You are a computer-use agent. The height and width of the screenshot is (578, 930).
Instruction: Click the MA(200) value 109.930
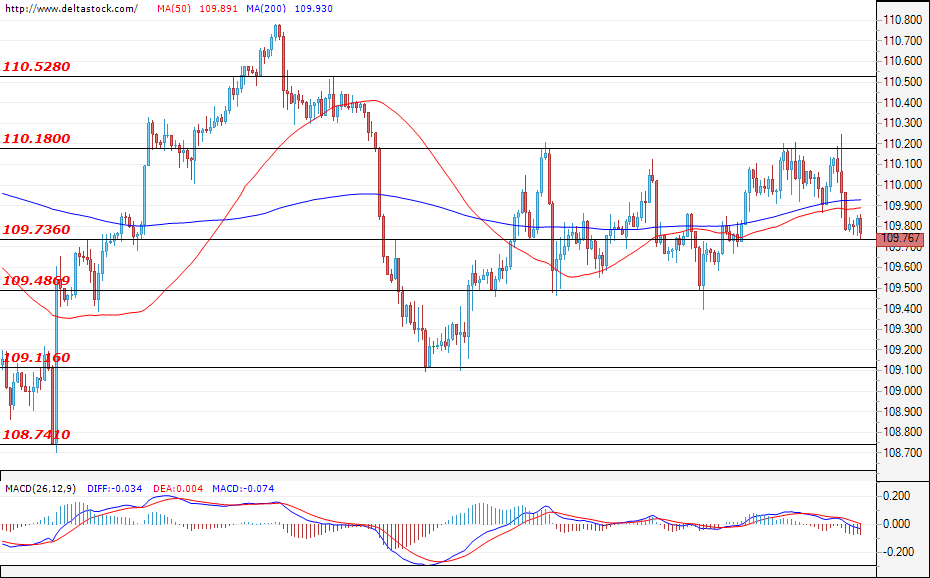pyautogui.click(x=313, y=9)
